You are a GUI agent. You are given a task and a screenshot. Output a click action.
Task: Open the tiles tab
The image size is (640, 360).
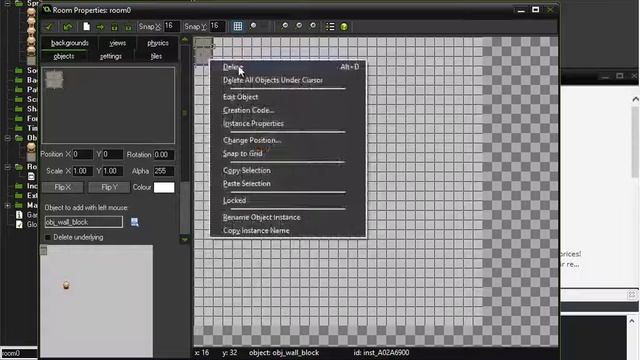156,56
